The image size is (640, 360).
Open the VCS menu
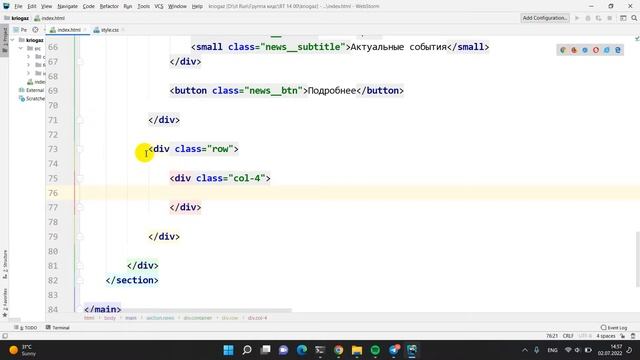(x=159, y=6)
